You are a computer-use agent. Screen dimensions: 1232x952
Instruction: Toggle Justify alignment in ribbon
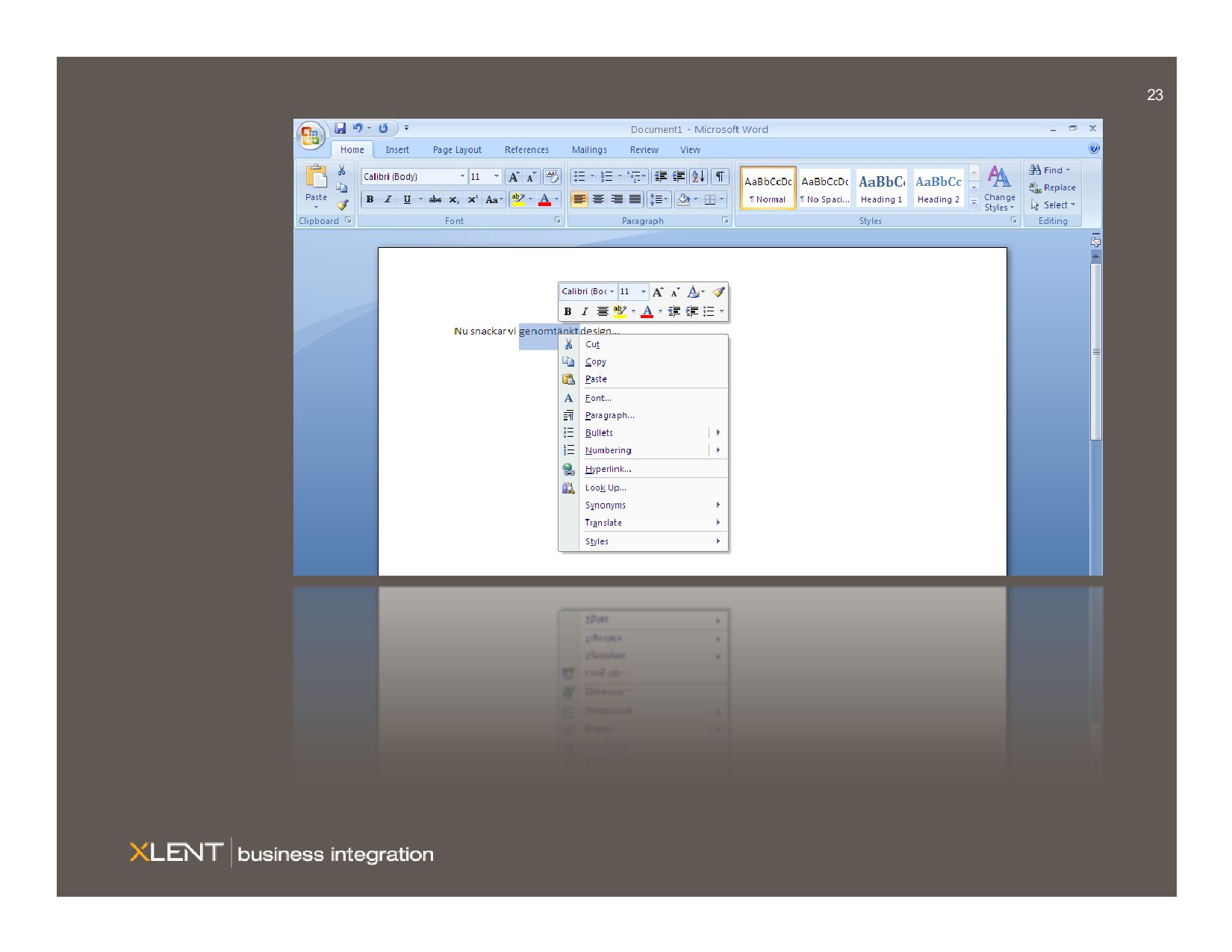click(x=635, y=199)
